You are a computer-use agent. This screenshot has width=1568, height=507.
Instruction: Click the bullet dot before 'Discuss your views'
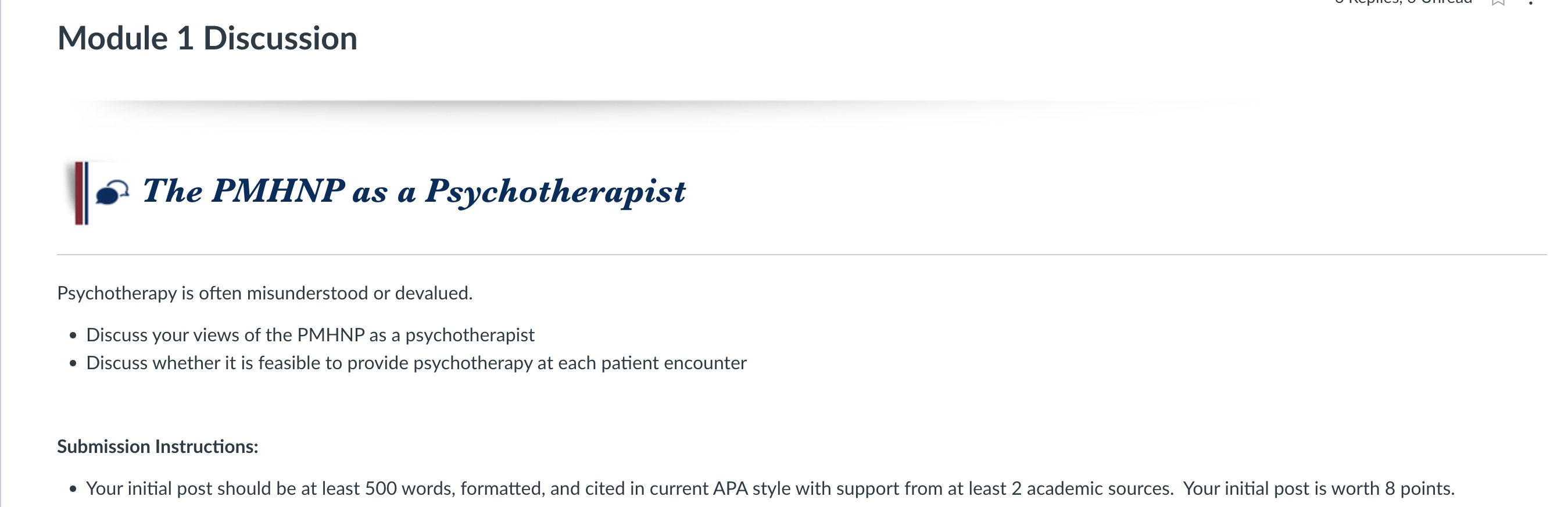[x=73, y=335]
